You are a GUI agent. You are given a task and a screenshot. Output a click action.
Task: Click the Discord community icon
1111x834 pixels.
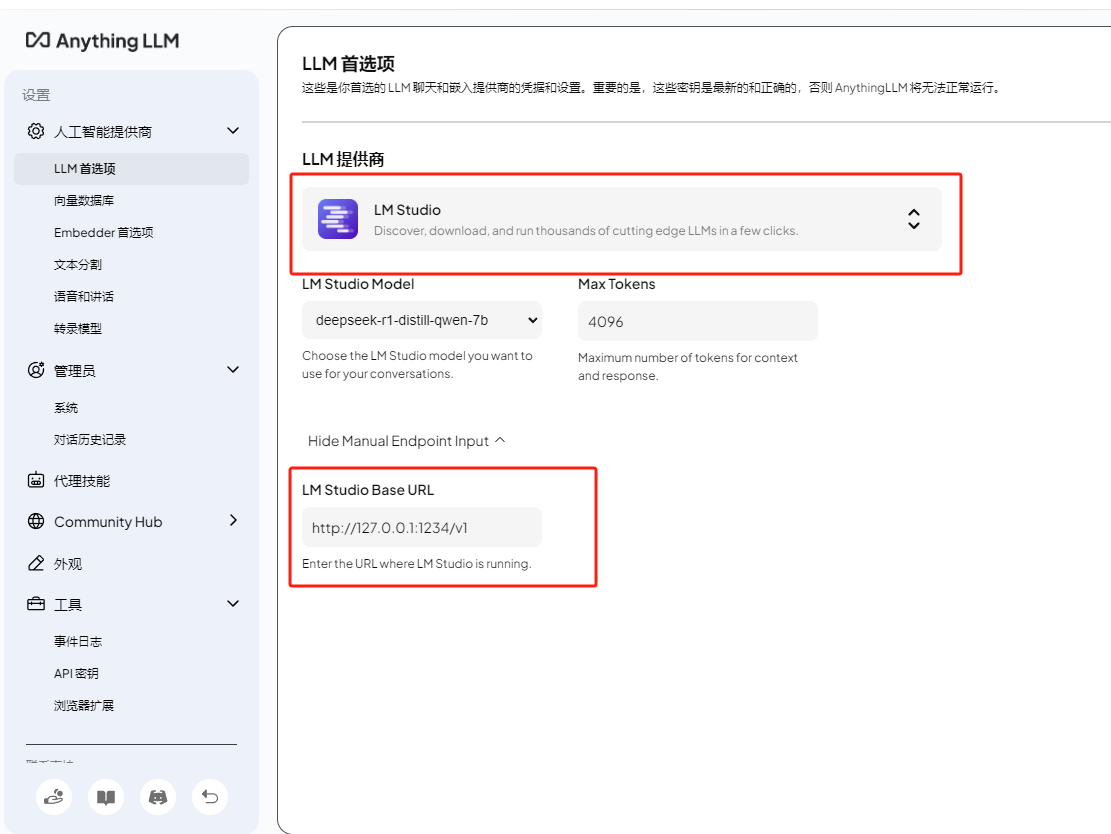(x=157, y=797)
